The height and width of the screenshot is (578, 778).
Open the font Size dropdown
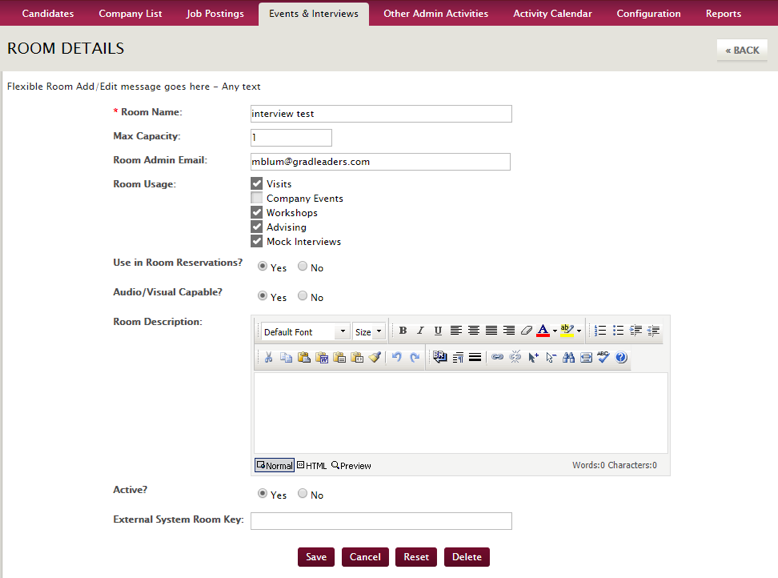point(369,331)
